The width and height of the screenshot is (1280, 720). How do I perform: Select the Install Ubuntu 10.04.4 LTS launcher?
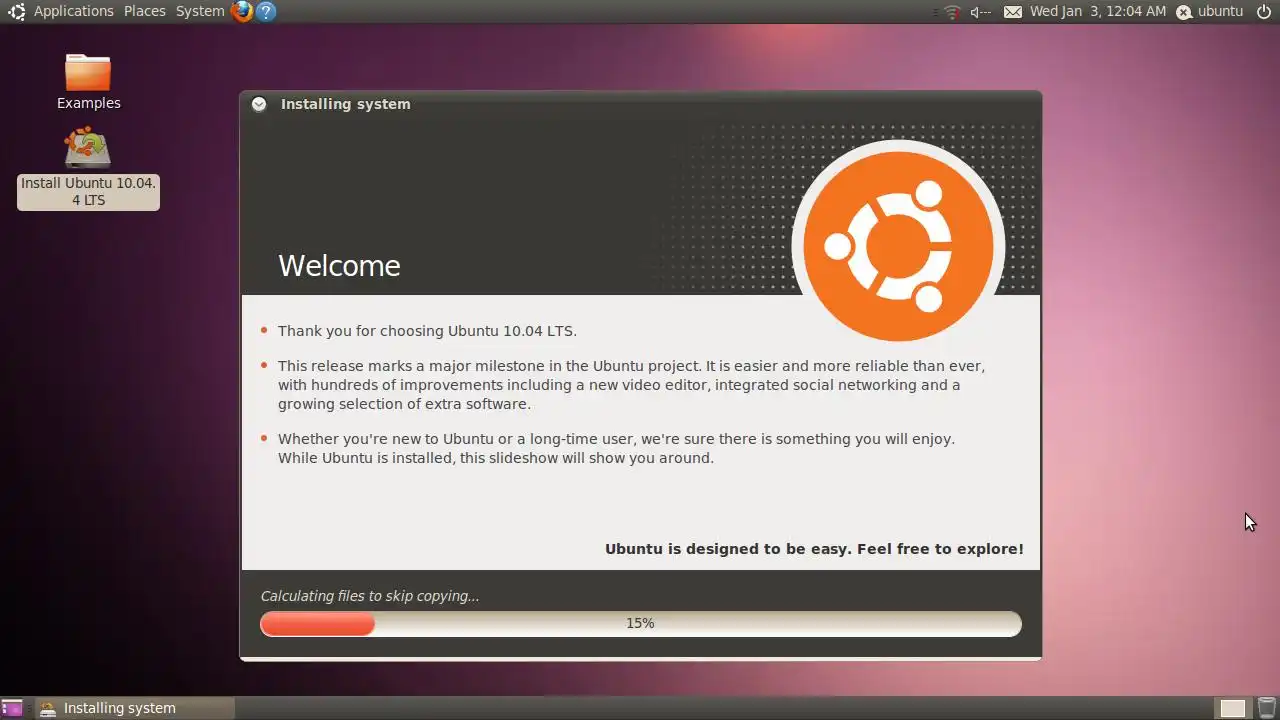pos(88,168)
